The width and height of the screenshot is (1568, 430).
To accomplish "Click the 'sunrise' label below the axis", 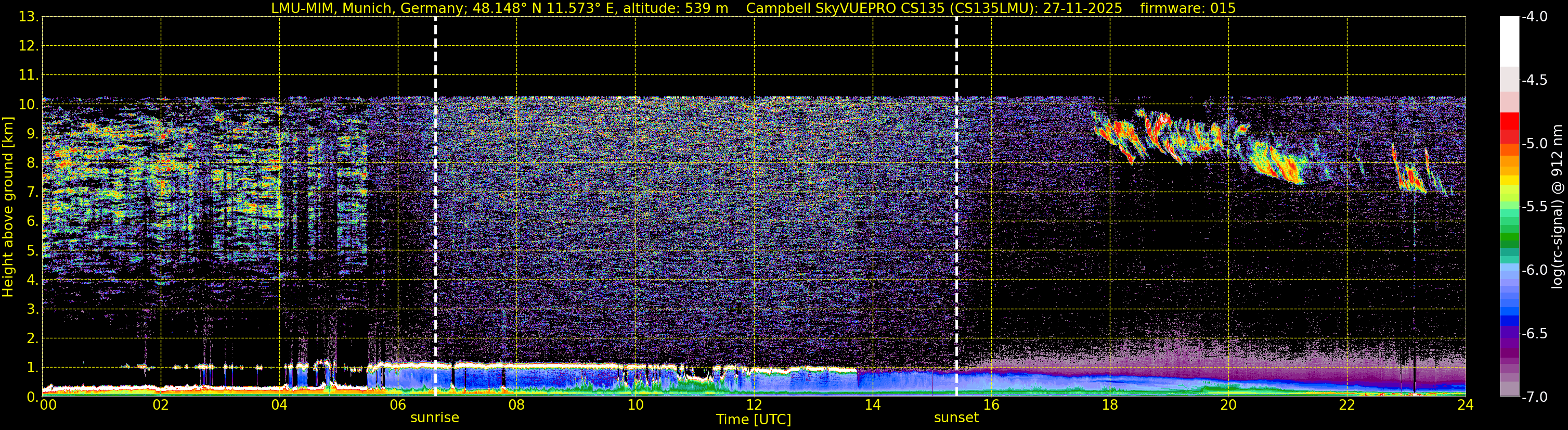I will (x=435, y=418).
